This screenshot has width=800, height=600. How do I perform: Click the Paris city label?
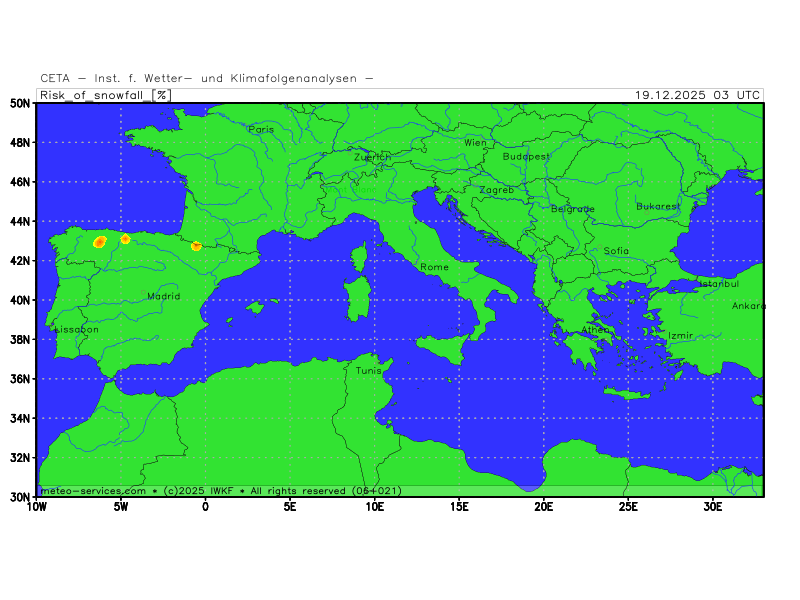[x=261, y=129]
